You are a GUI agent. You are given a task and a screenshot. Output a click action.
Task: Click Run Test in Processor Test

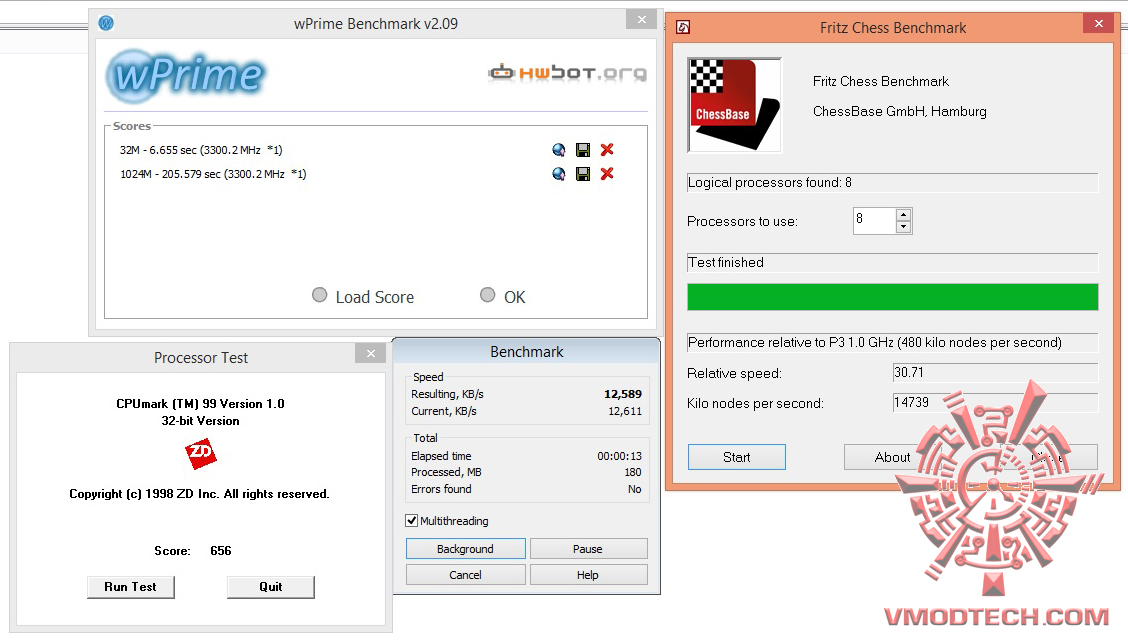(x=130, y=587)
